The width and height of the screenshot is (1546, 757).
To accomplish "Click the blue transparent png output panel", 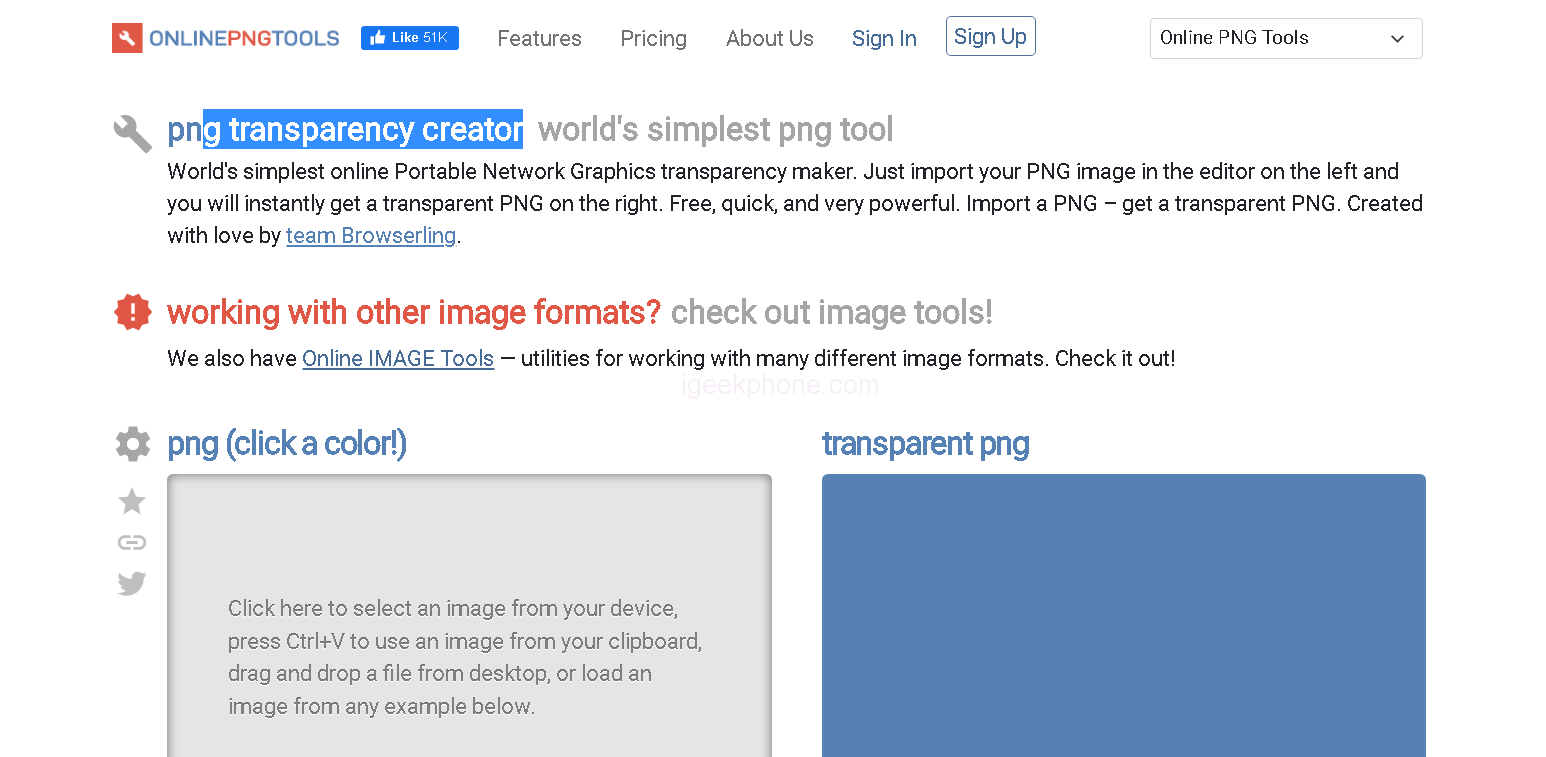I will (x=1123, y=615).
